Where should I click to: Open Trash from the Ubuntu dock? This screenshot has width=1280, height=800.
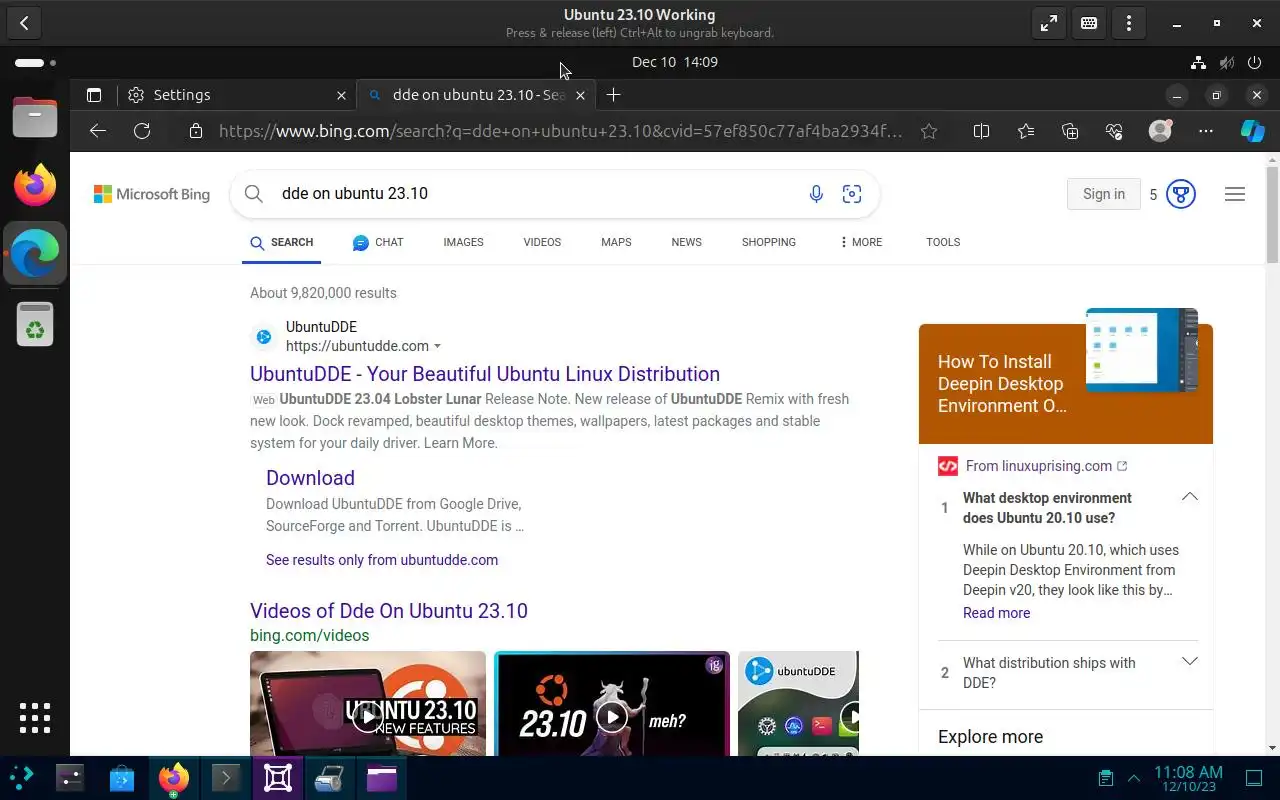coord(35,323)
